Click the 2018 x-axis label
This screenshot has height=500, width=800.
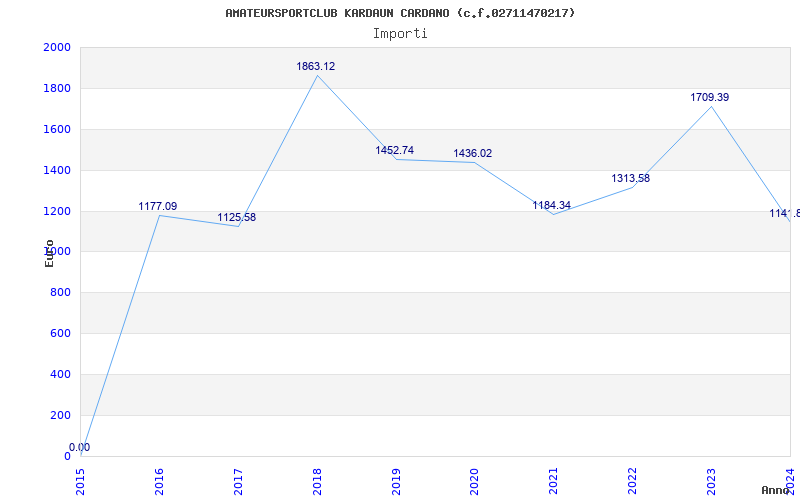317,482
